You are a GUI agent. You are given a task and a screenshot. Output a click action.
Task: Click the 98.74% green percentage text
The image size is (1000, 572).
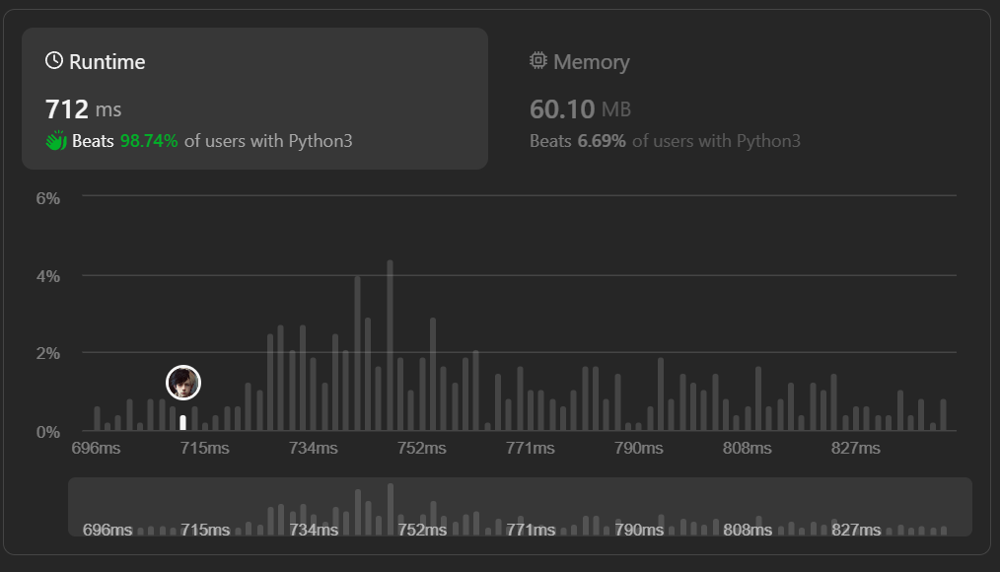click(x=149, y=141)
